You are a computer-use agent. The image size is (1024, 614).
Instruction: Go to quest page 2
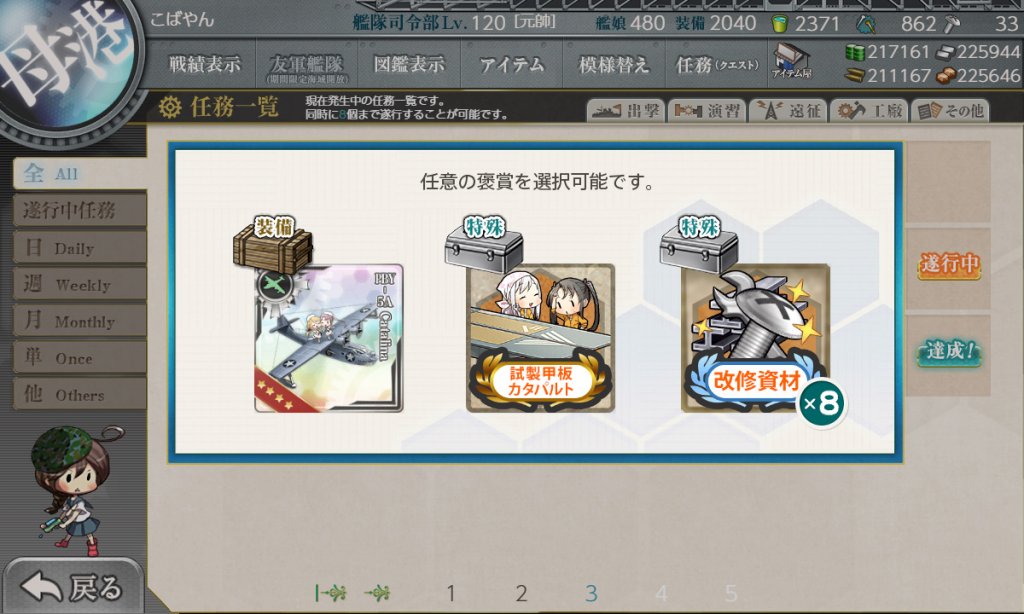click(521, 593)
